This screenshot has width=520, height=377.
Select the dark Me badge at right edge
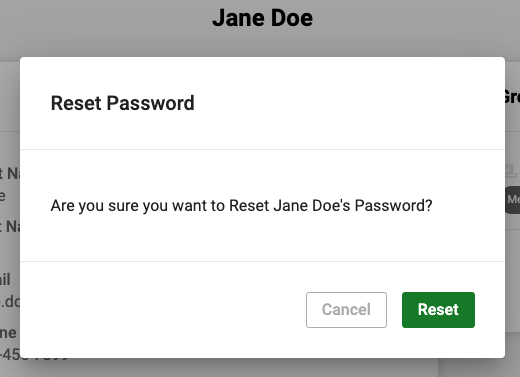513,200
